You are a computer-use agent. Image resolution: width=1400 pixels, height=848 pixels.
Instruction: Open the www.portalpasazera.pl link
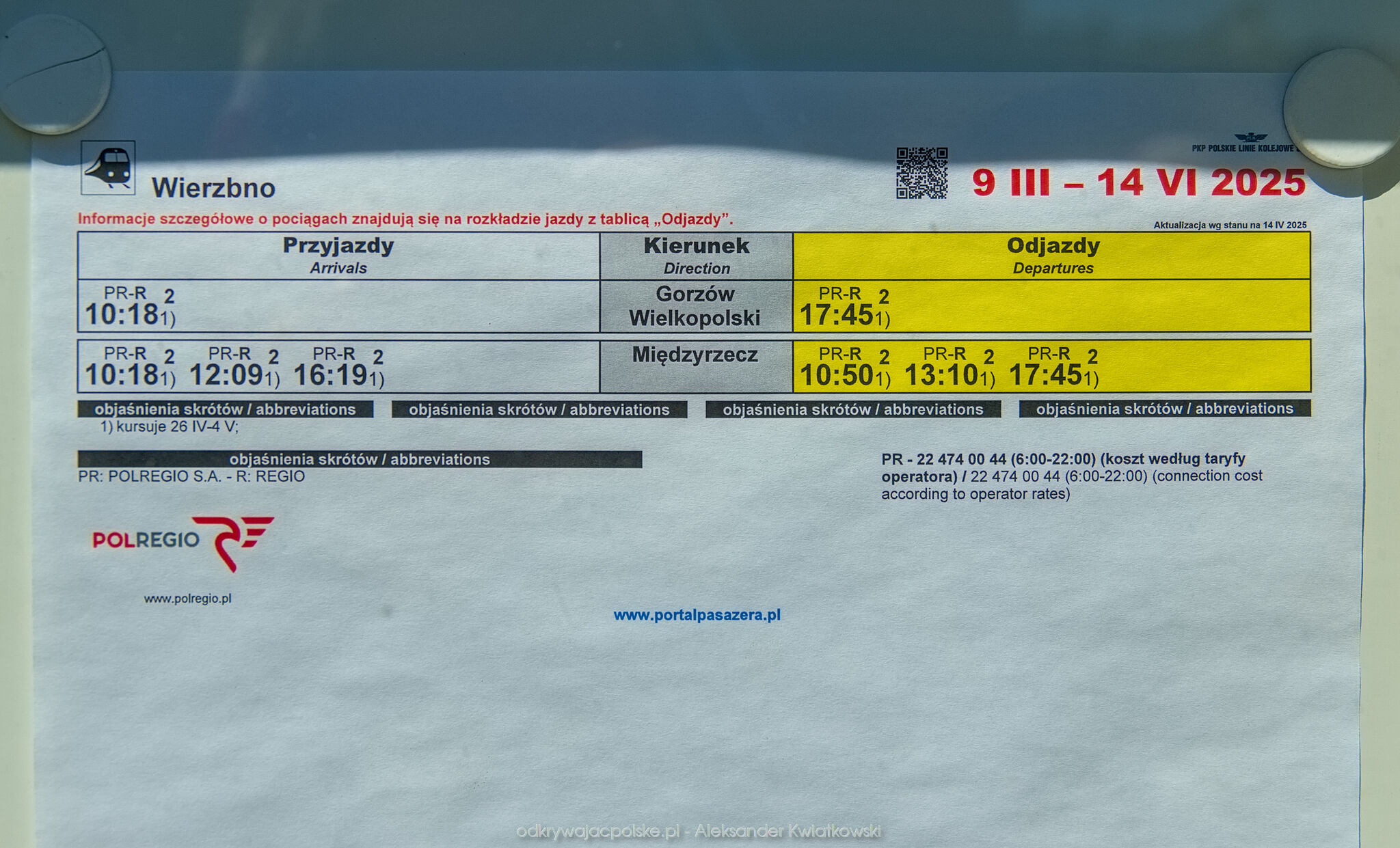click(x=697, y=615)
